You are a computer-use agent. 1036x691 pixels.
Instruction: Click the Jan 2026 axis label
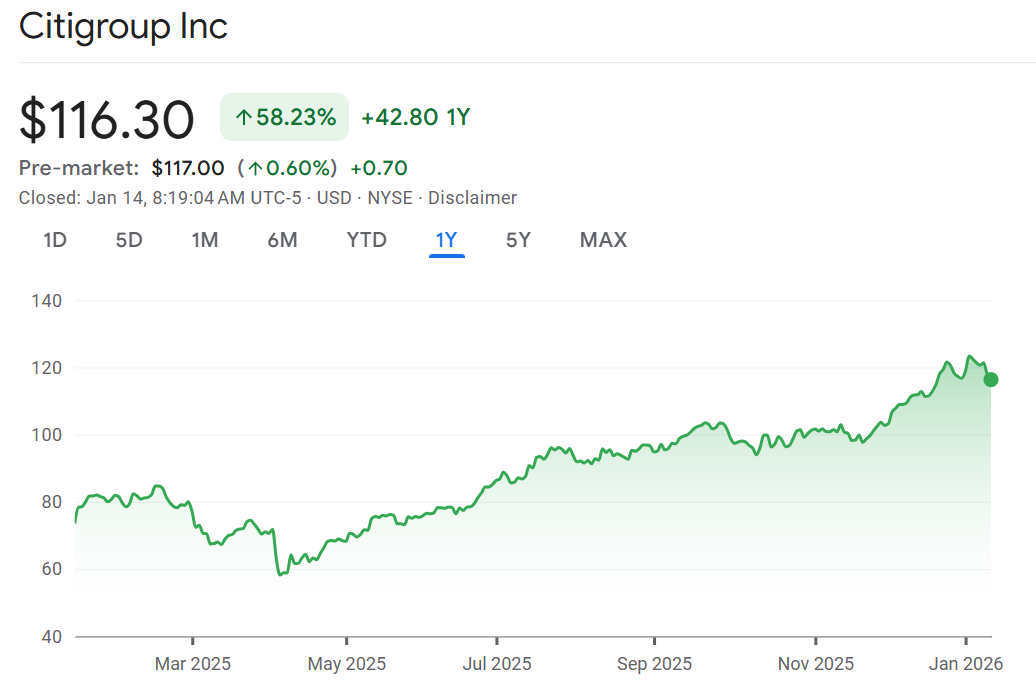pos(966,664)
